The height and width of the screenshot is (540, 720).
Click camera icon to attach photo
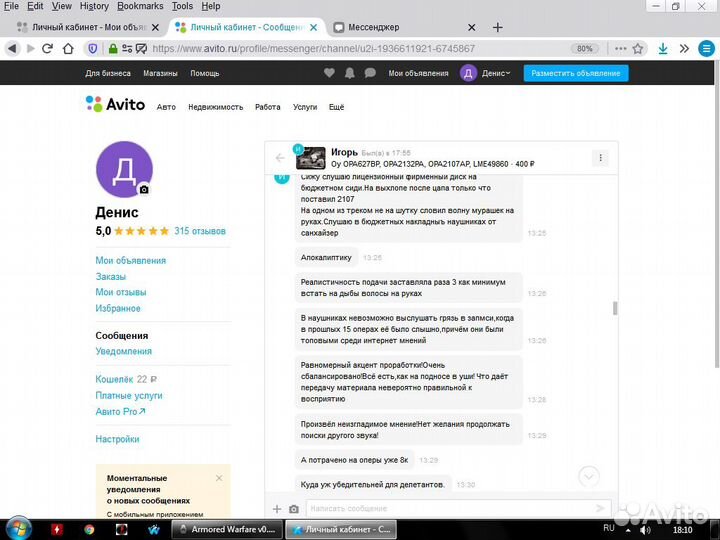[294, 509]
